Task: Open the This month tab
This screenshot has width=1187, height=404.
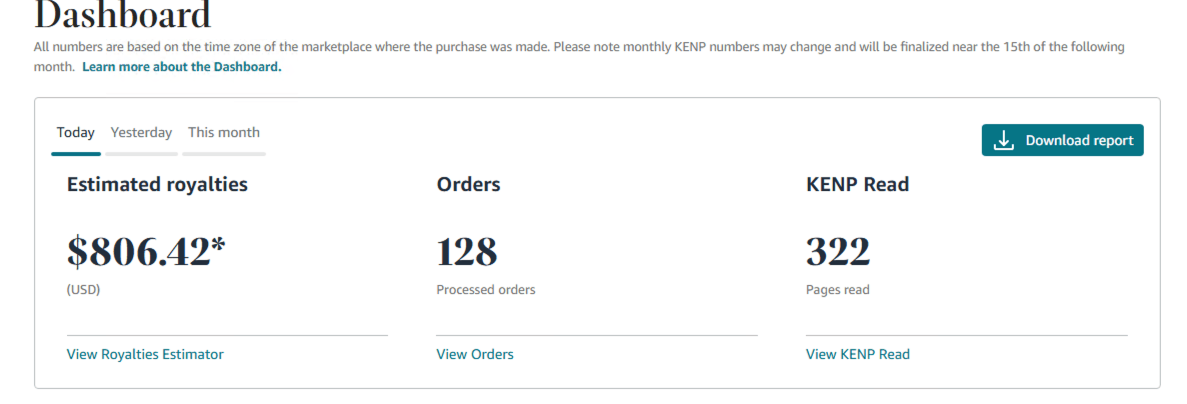Action: pos(223,132)
